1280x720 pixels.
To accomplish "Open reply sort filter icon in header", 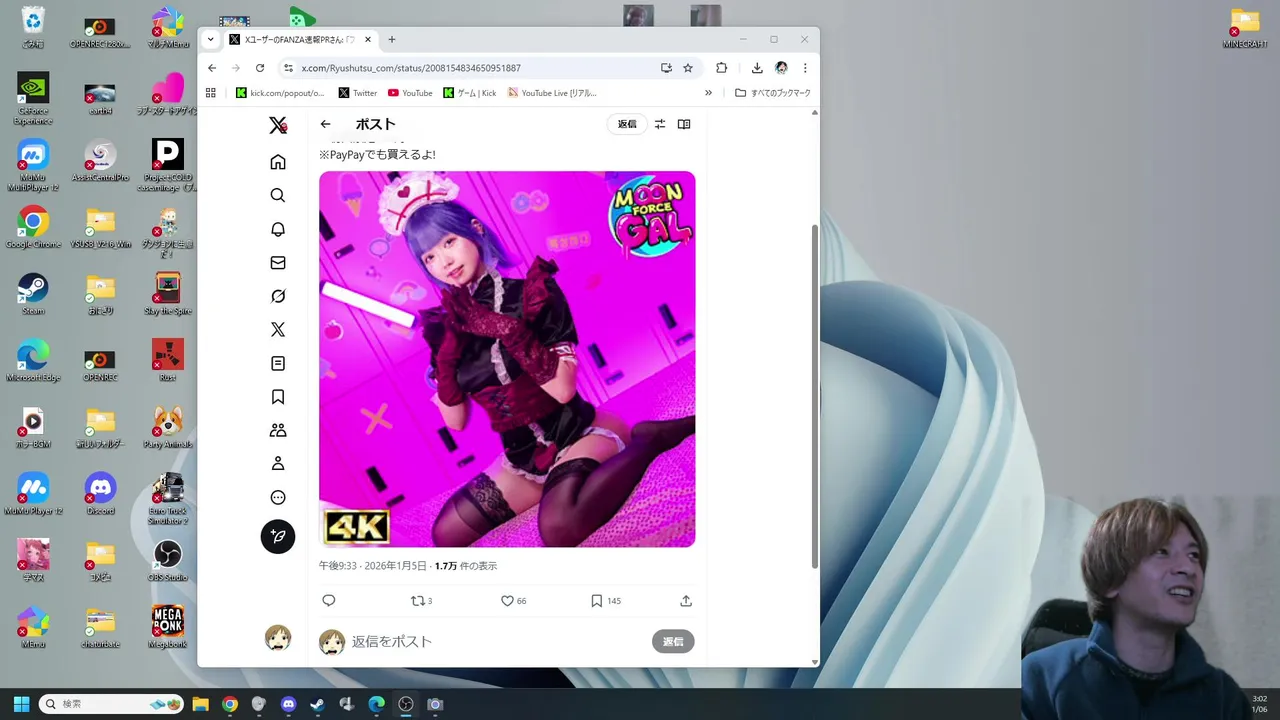I will click(x=660, y=124).
